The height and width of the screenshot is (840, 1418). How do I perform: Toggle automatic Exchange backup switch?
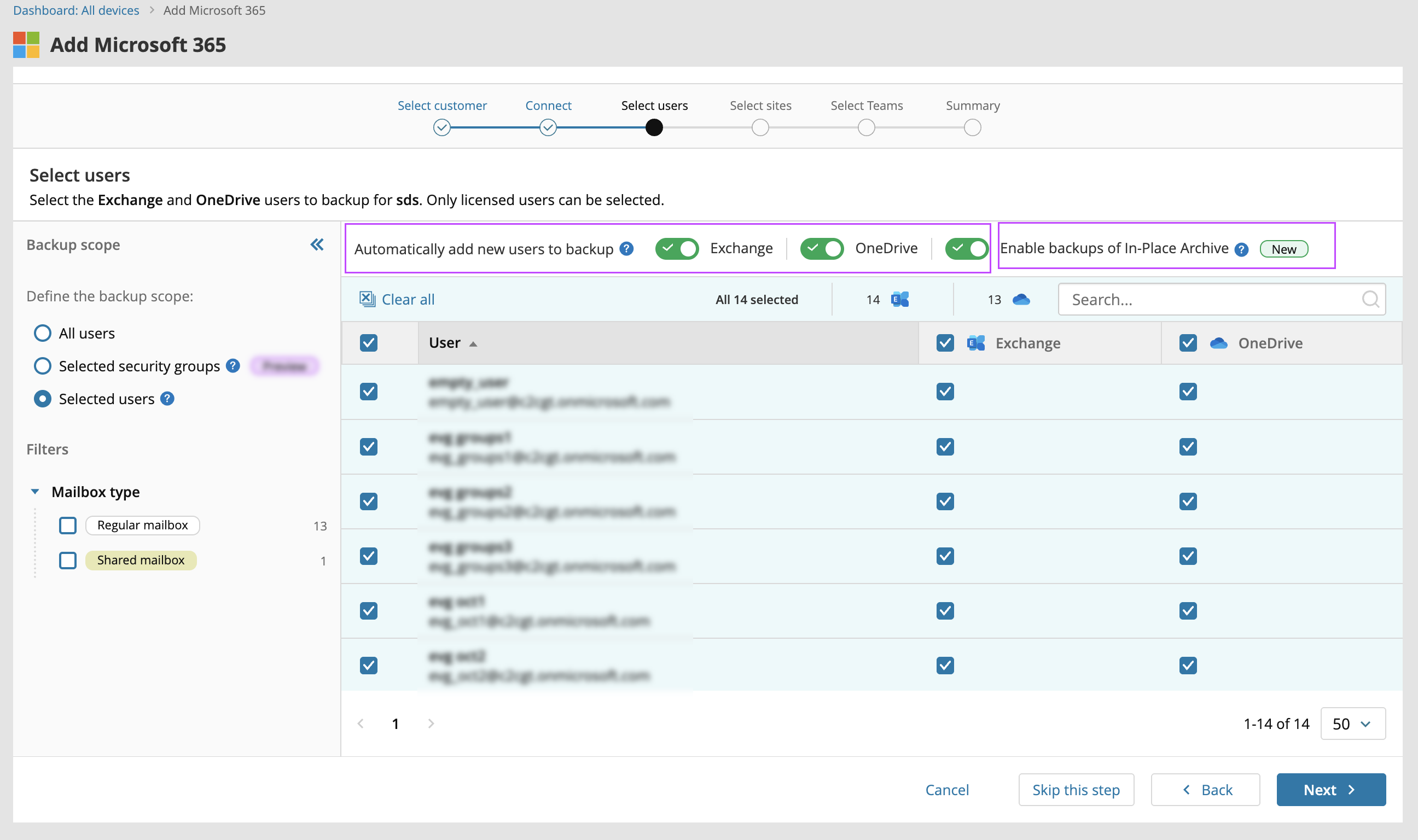tap(677, 248)
